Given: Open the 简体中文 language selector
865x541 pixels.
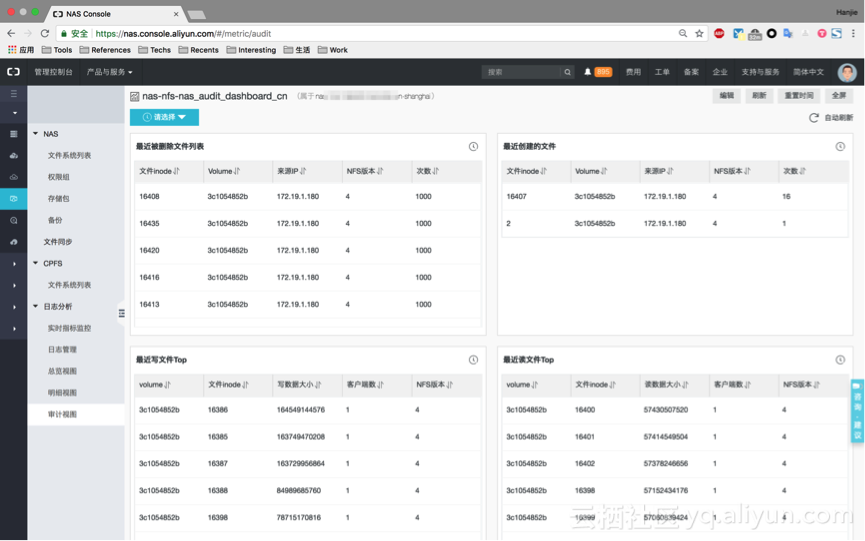Looking at the screenshot, I should coord(808,72).
